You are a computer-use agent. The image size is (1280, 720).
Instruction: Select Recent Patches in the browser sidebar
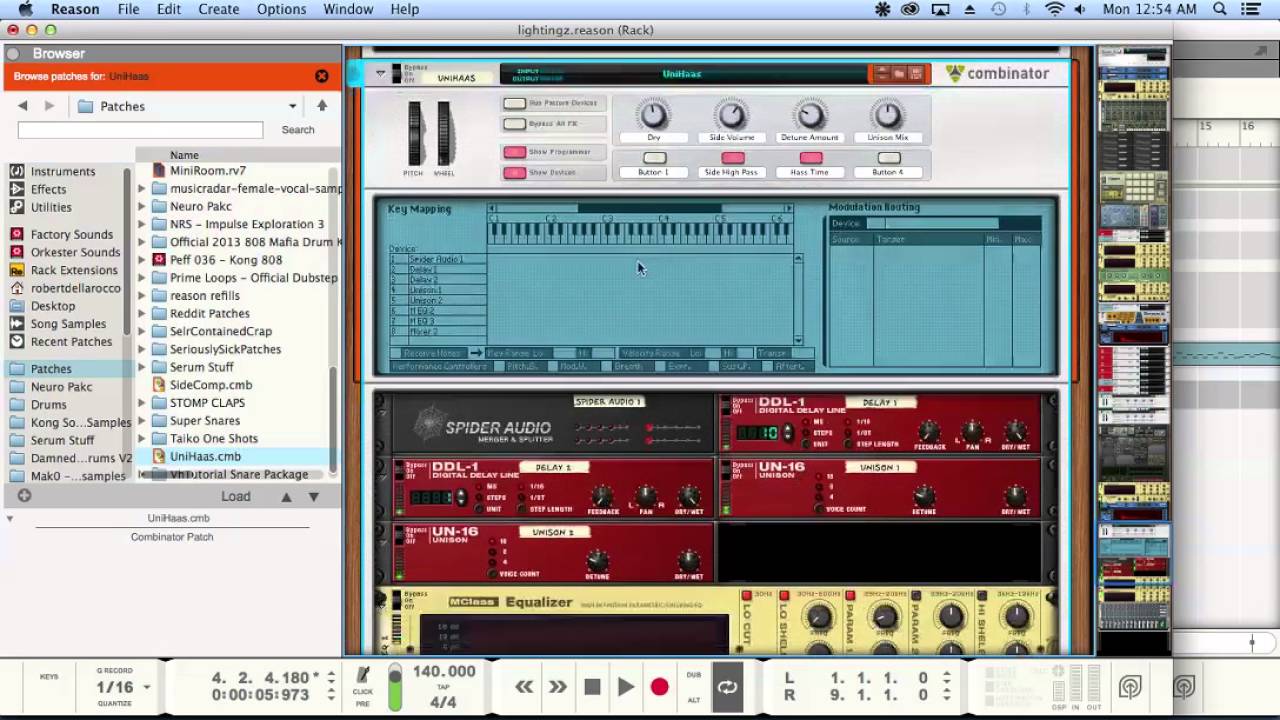[x=71, y=342]
